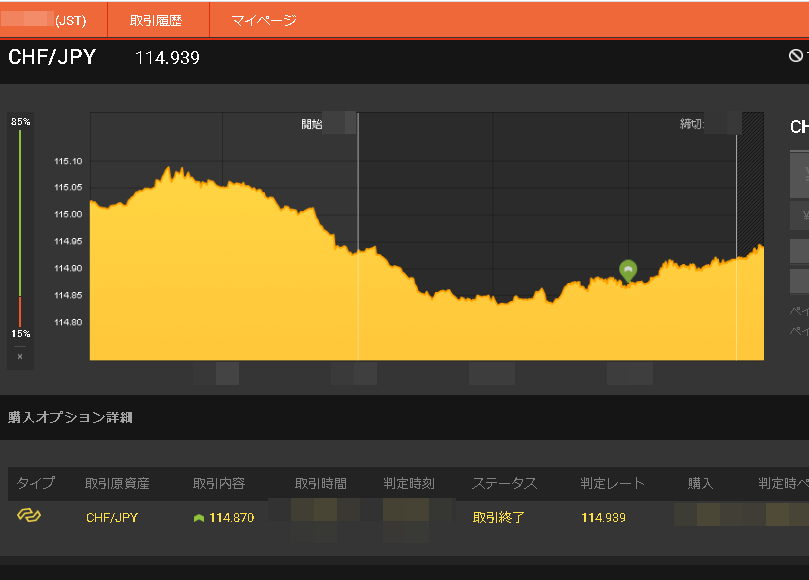
Task: Select the CHF/JPY cell in the table
Action: click(x=112, y=518)
